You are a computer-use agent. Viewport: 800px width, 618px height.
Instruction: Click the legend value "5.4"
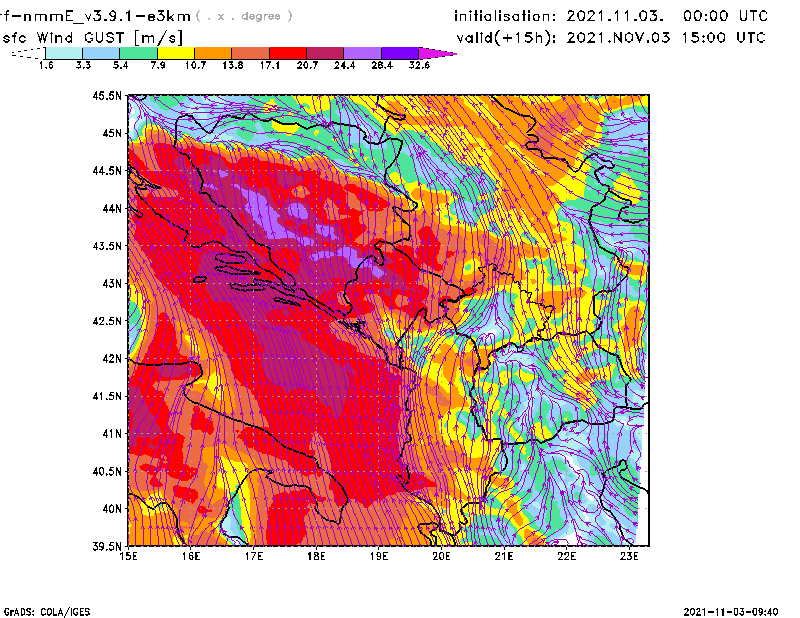(x=120, y=65)
